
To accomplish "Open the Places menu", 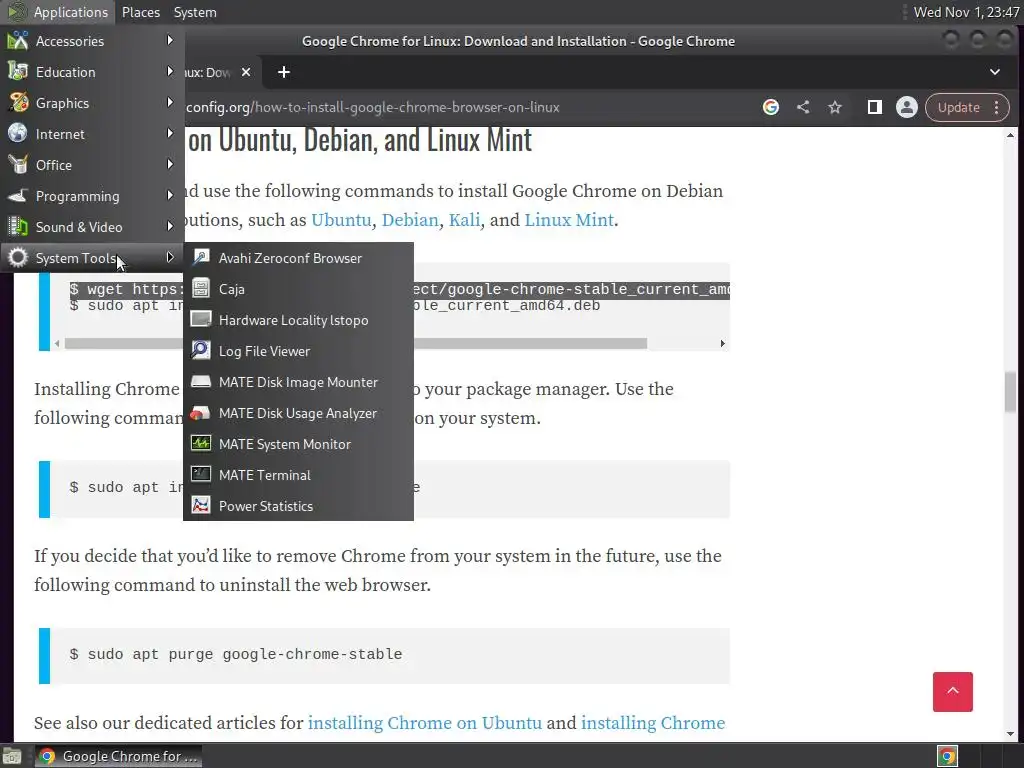I will pos(140,12).
